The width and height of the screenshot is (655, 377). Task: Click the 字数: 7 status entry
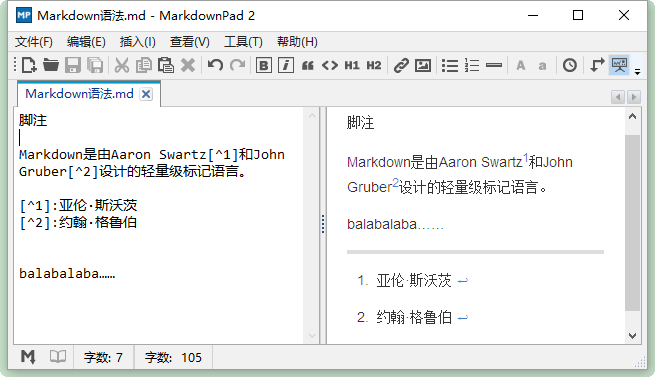tap(103, 358)
